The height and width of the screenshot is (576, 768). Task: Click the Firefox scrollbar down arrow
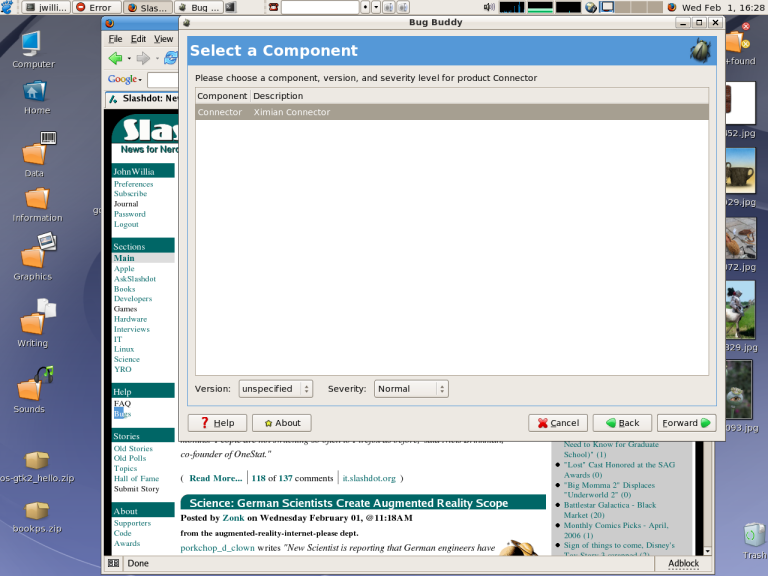pos(707,551)
